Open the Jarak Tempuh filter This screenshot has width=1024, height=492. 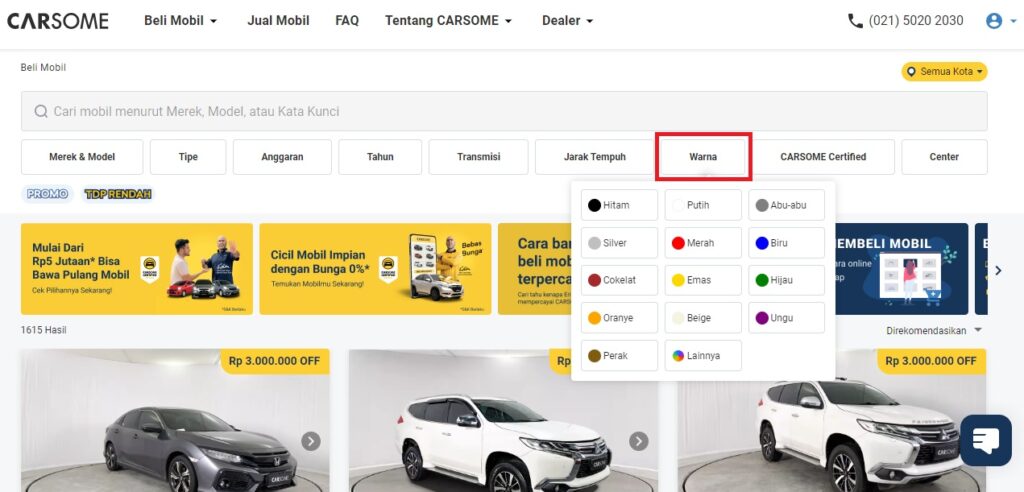[x=595, y=157]
